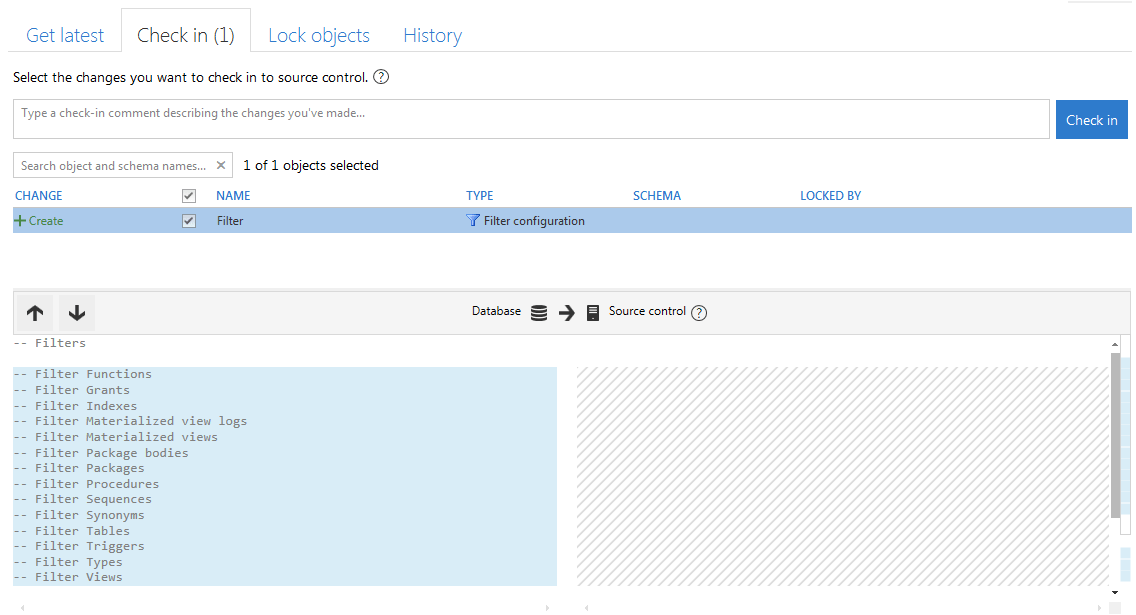Toggle the select-all checkbox in header
Screen dimensions: 1136x615
click(189, 196)
